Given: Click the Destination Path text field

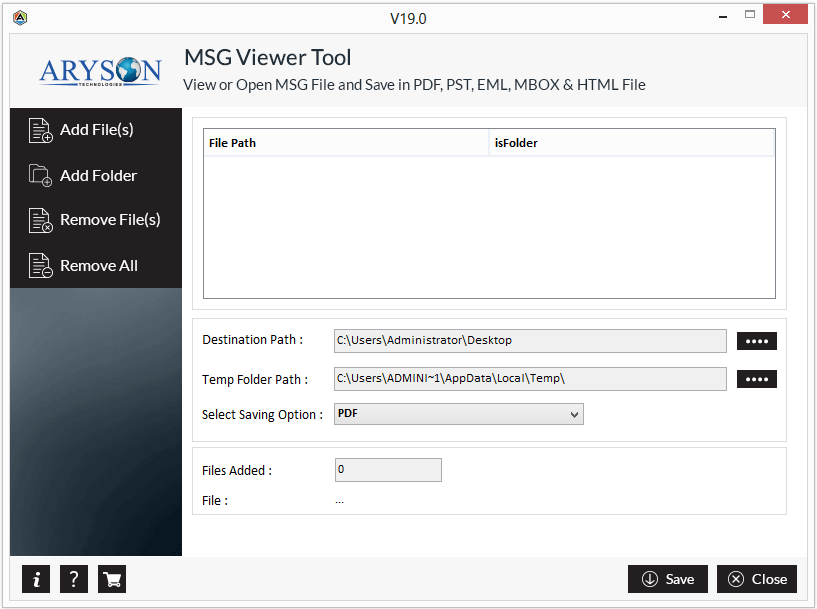Looking at the screenshot, I should tap(530, 341).
